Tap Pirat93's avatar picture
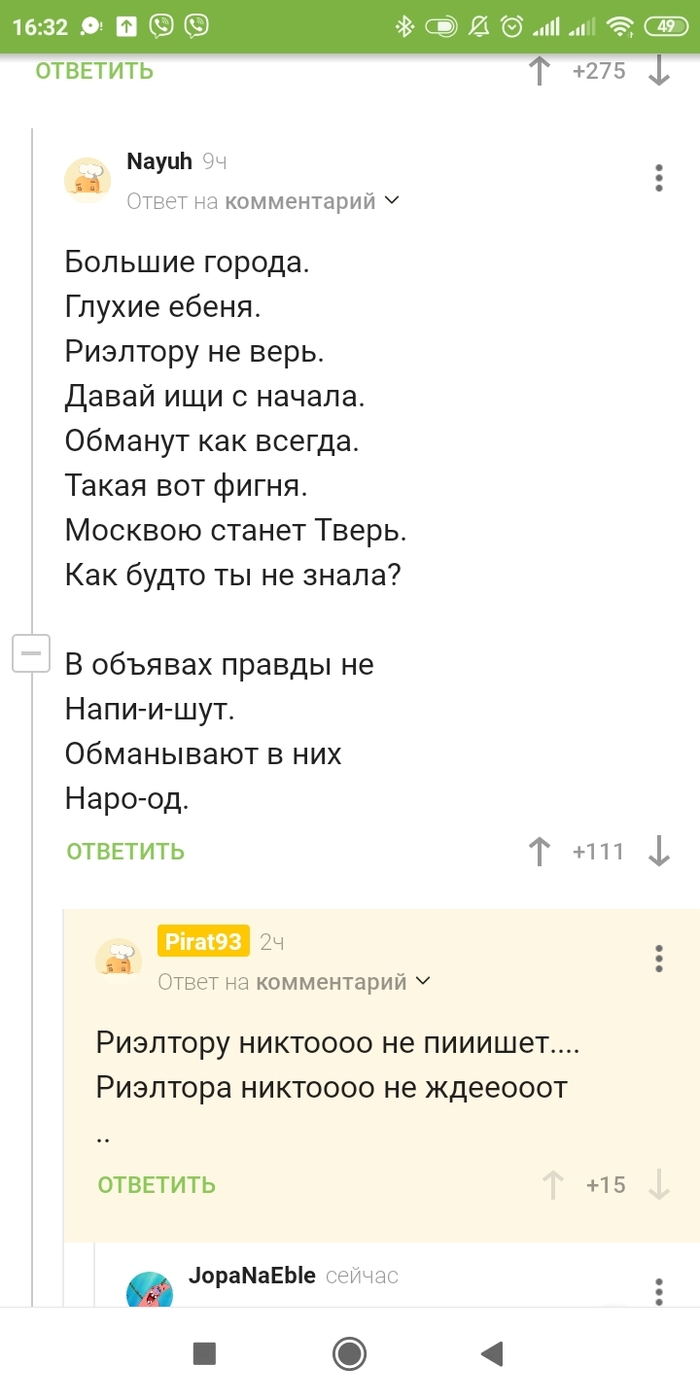This screenshot has width=700, height=1400. [x=118, y=958]
